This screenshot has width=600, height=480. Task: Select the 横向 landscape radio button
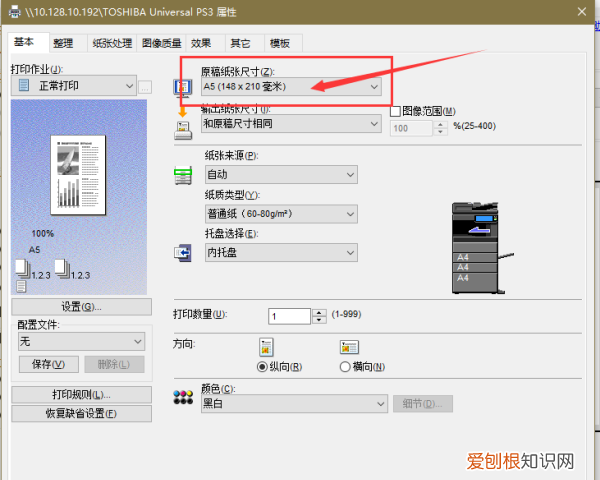point(345,367)
